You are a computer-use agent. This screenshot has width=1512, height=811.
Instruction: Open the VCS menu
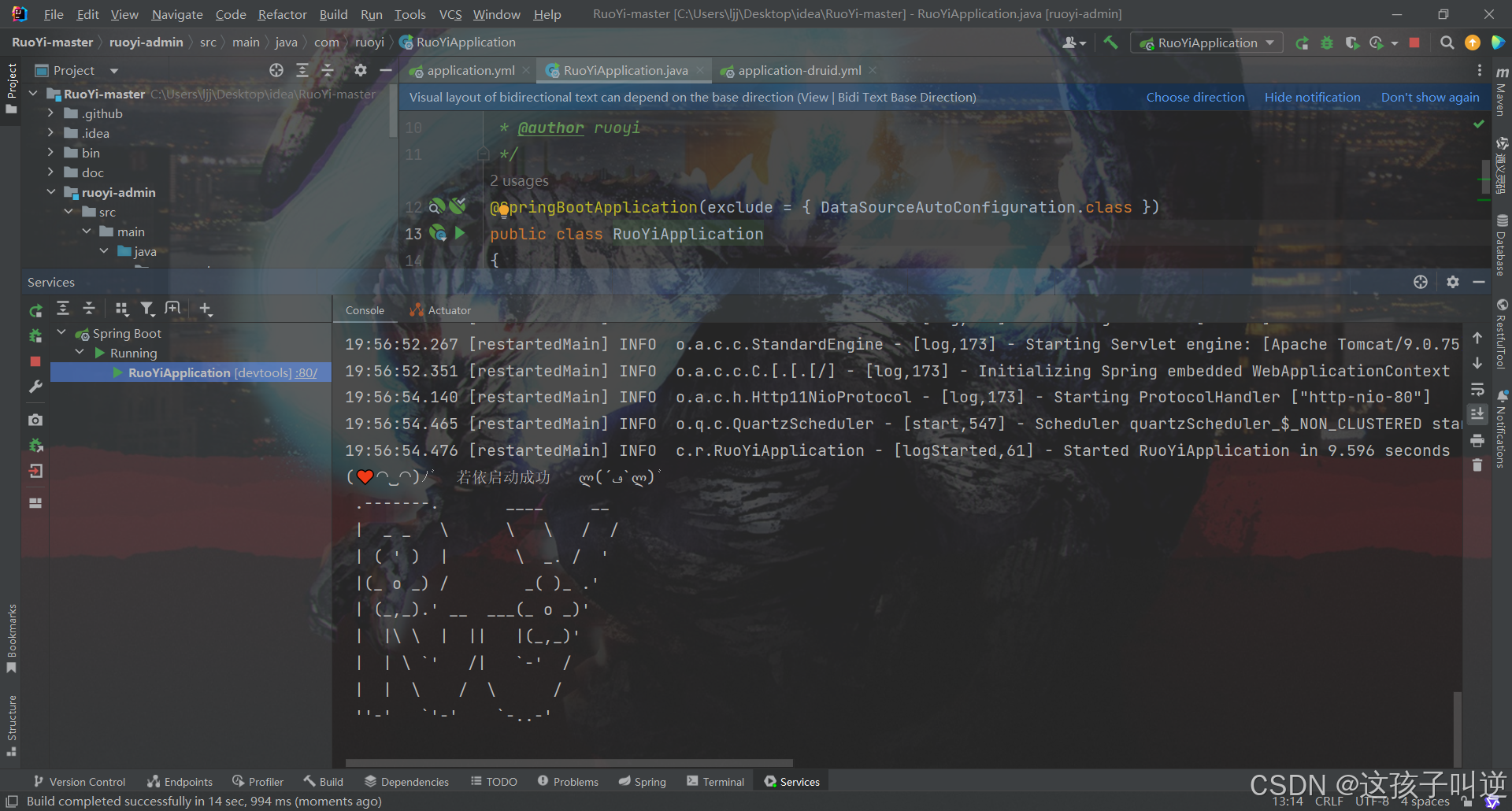[x=450, y=14]
